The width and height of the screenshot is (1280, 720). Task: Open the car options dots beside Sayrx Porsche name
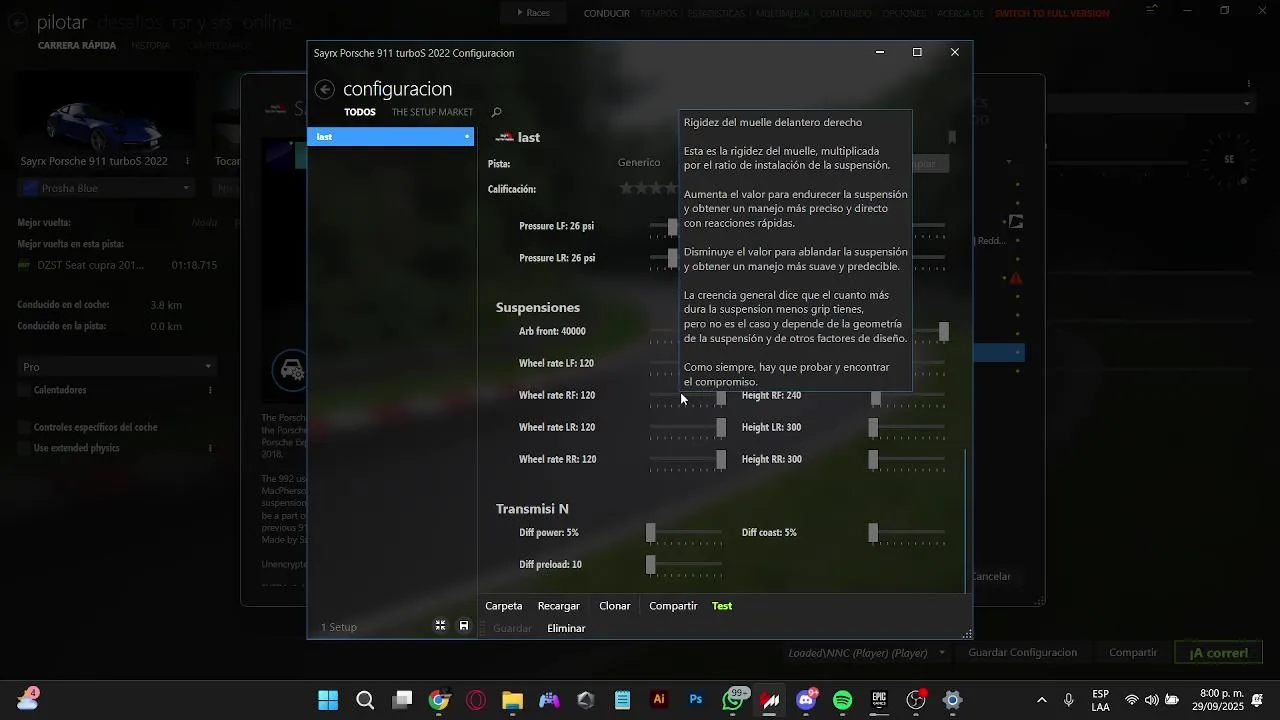(x=187, y=161)
